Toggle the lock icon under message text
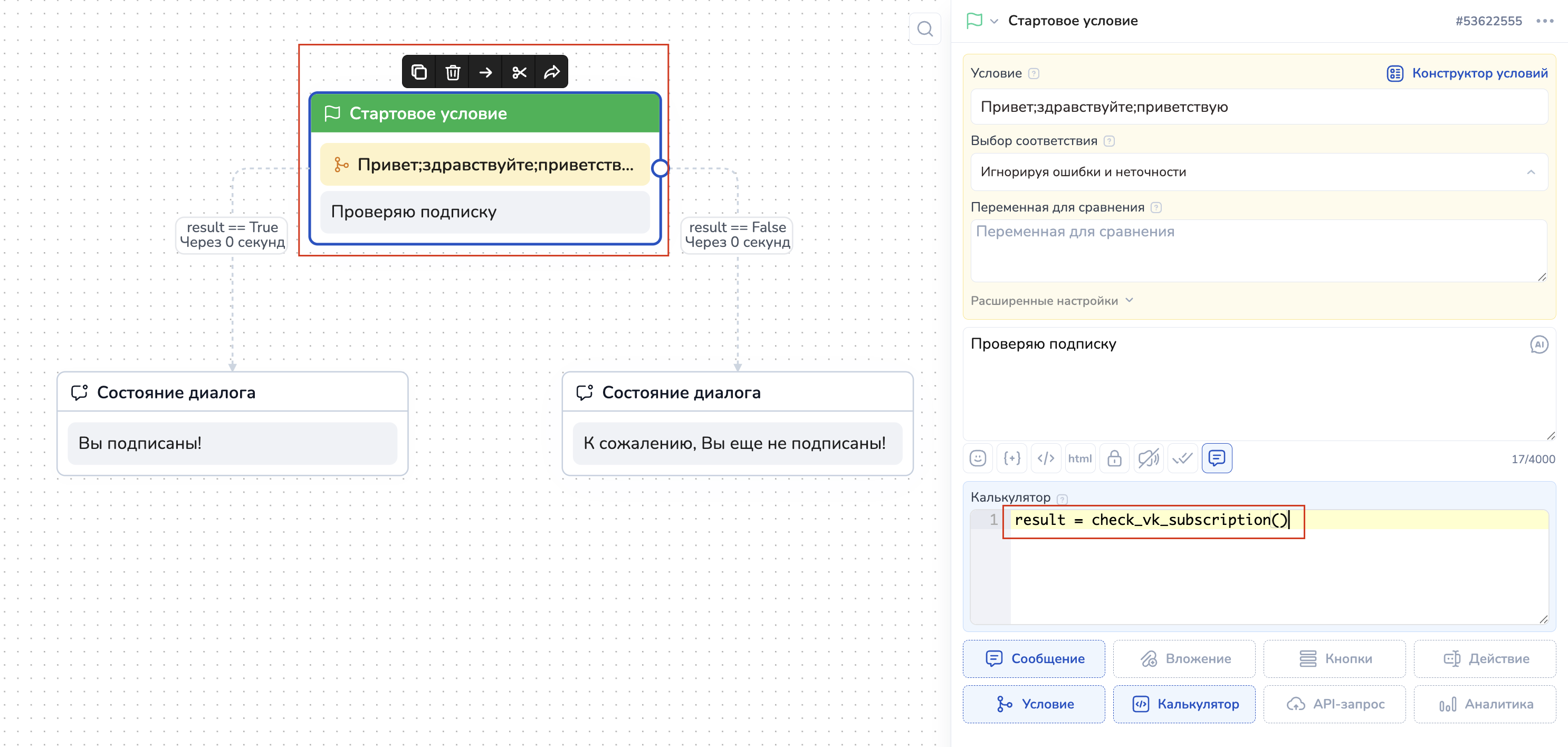 [x=1114, y=458]
